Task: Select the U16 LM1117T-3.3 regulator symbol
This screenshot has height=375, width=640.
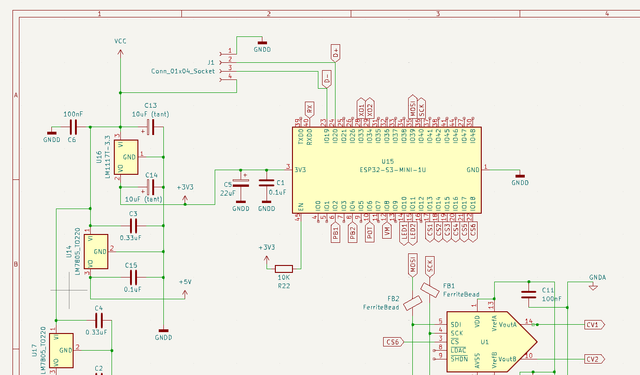Action: (126, 157)
